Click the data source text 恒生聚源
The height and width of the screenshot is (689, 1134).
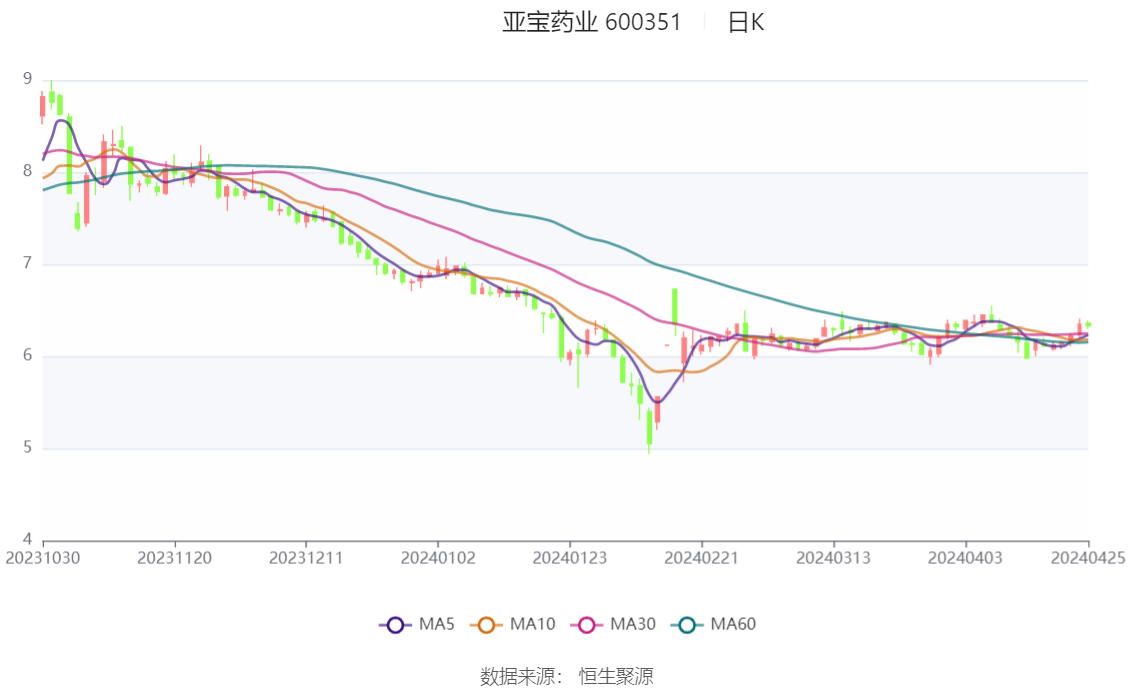(615, 677)
